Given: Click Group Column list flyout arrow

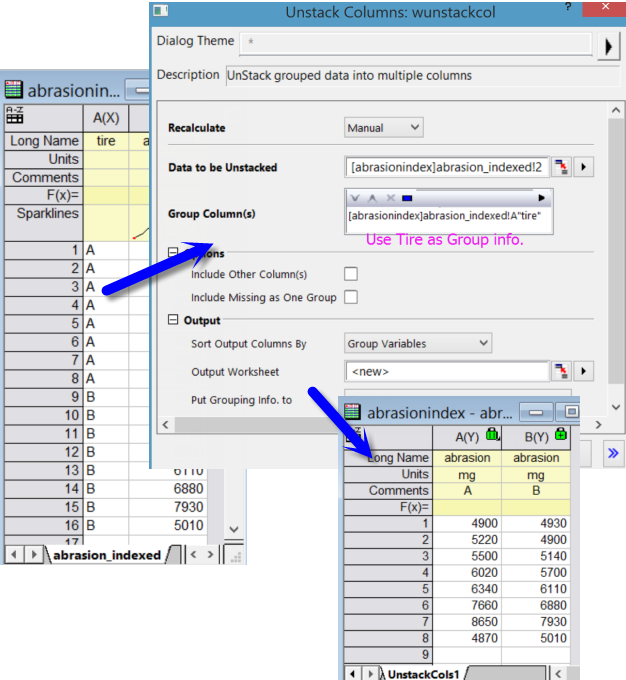Looking at the screenshot, I should 542,198.
